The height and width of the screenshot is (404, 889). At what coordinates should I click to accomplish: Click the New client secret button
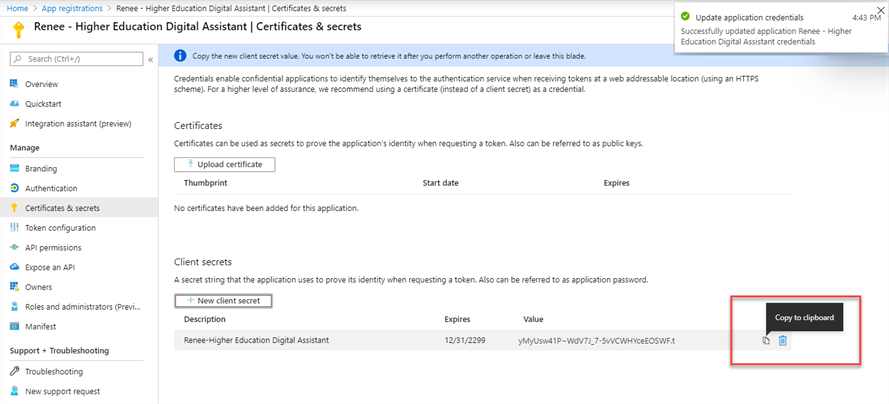pyautogui.click(x=223, y=301)
